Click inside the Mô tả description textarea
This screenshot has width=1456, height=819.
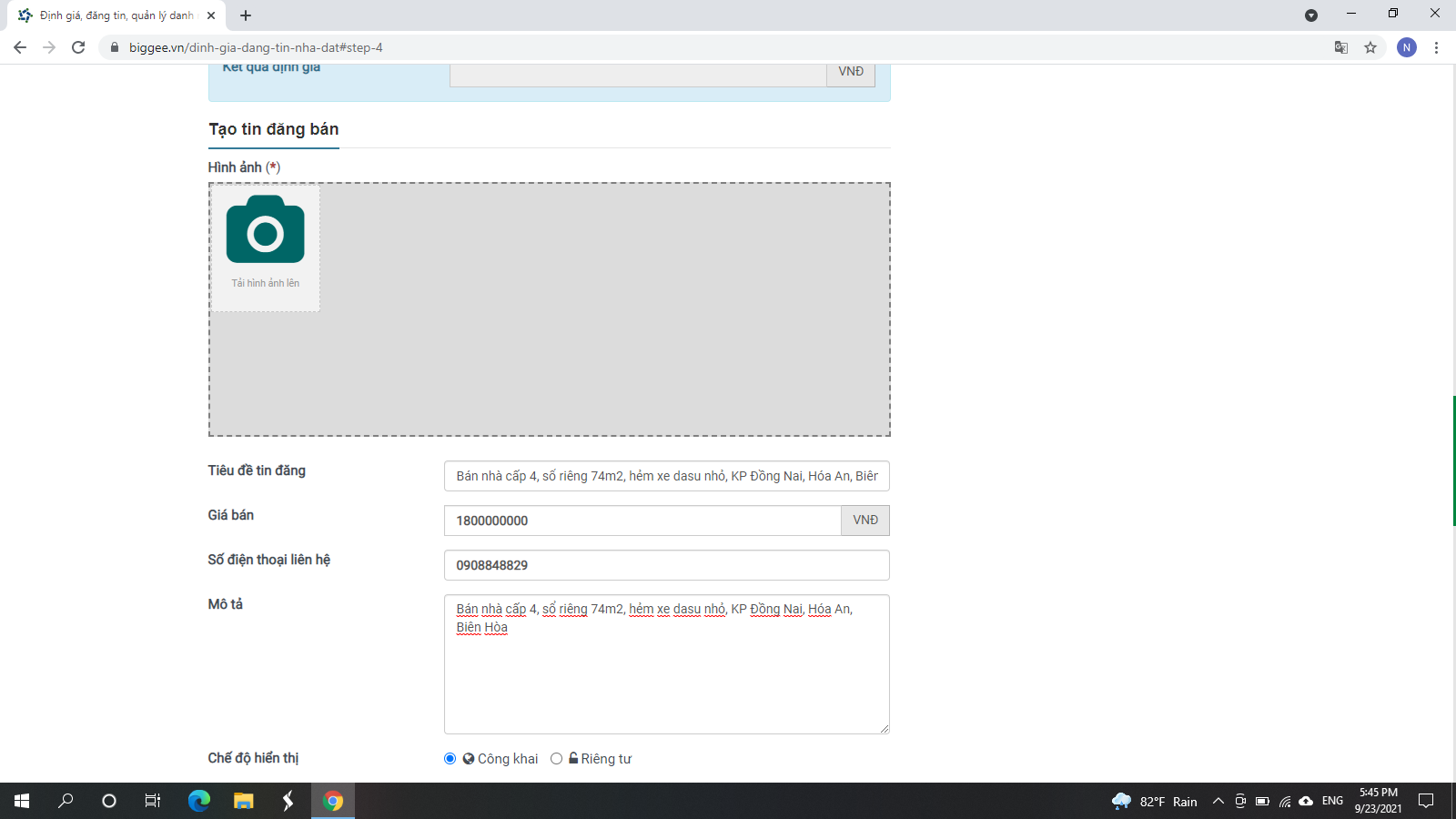[x=666, y=673]
